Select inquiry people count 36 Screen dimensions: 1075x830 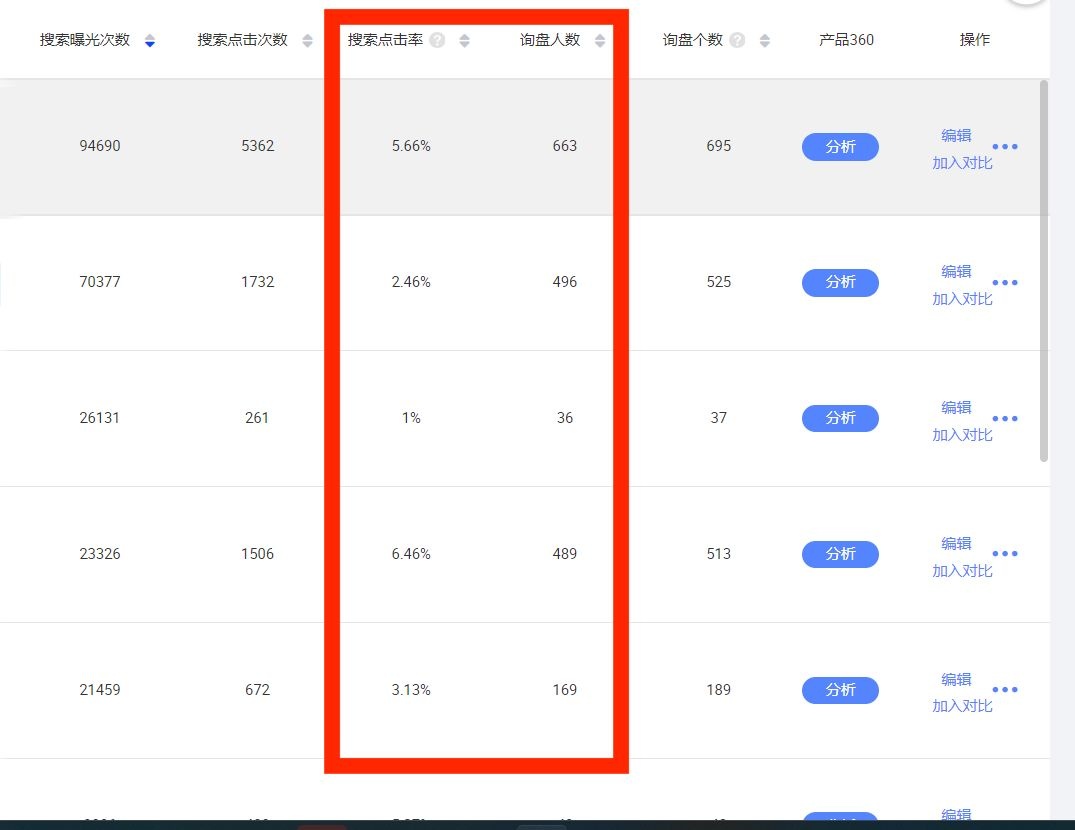pyautogui.click(x=565, y=418)
